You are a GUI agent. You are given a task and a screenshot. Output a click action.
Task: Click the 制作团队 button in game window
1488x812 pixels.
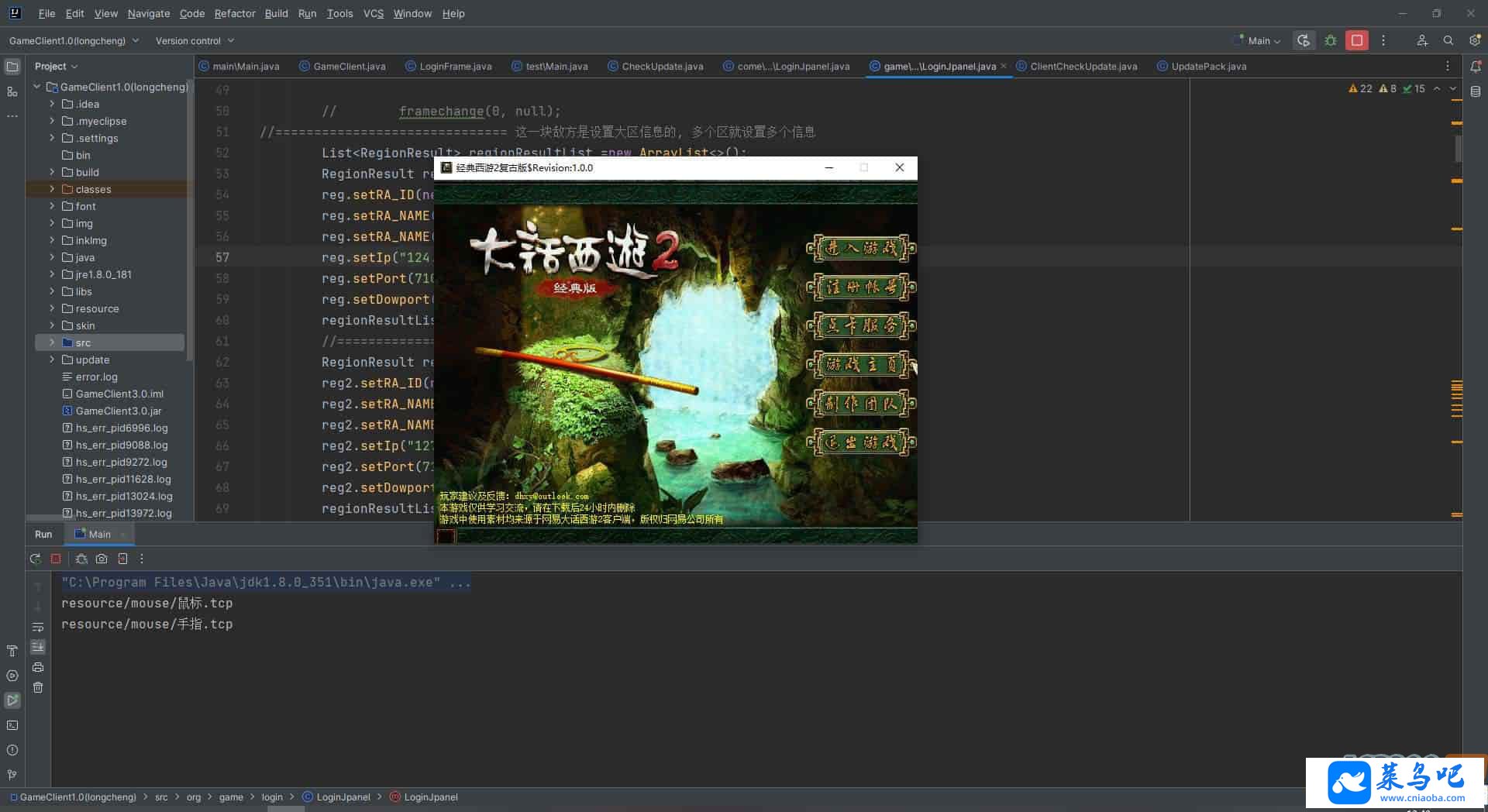coord(861,403)
